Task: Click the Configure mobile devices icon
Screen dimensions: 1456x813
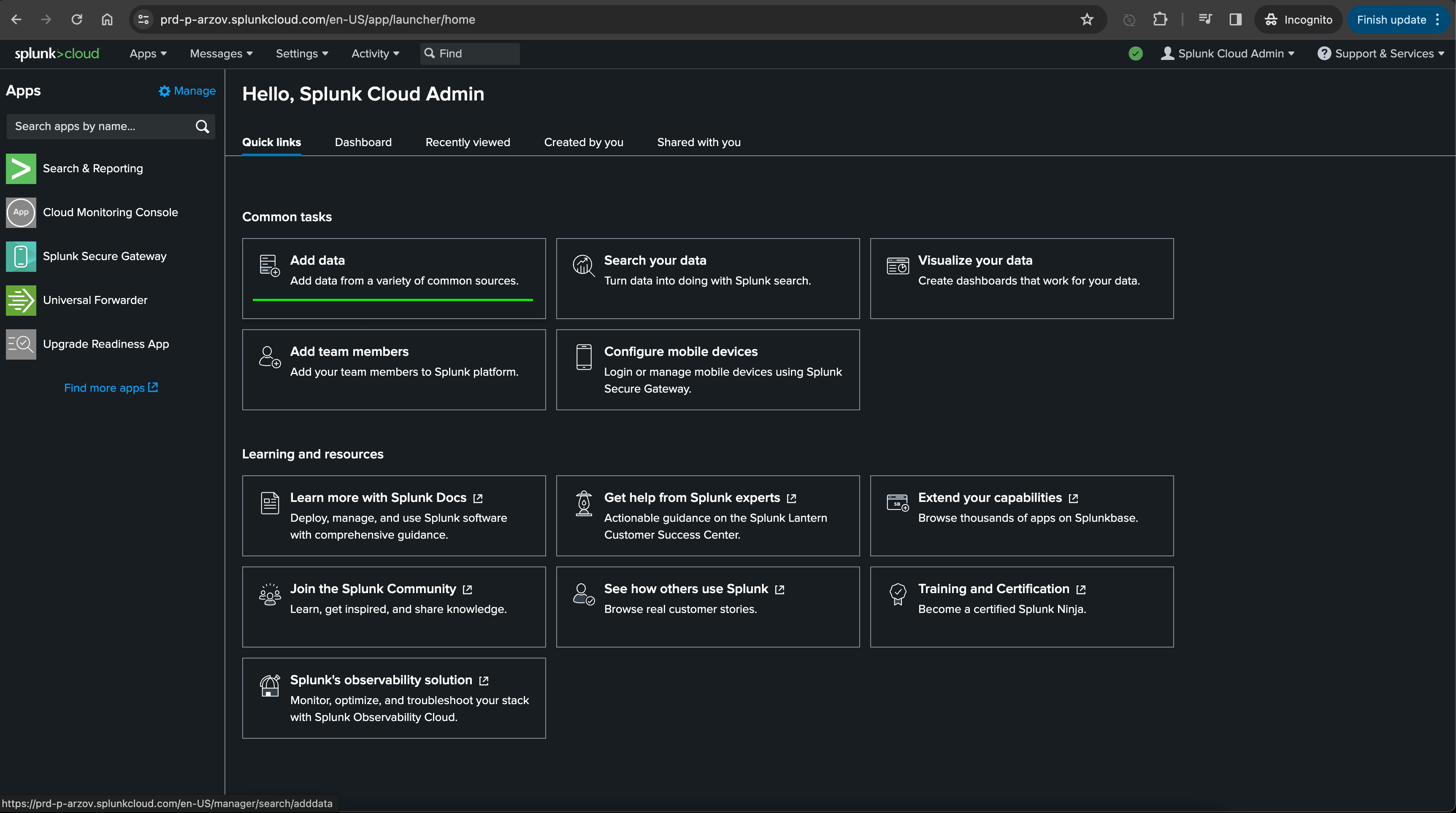Action: coord(584,357)
